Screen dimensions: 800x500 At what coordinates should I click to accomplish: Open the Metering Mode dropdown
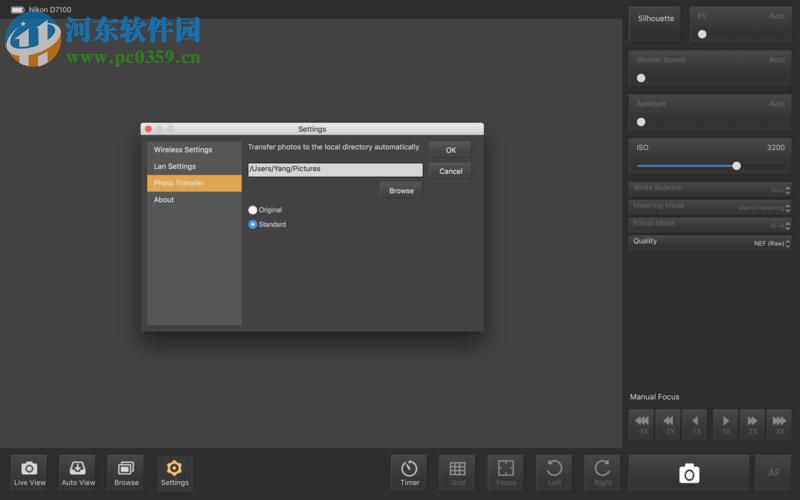[710, 207]
